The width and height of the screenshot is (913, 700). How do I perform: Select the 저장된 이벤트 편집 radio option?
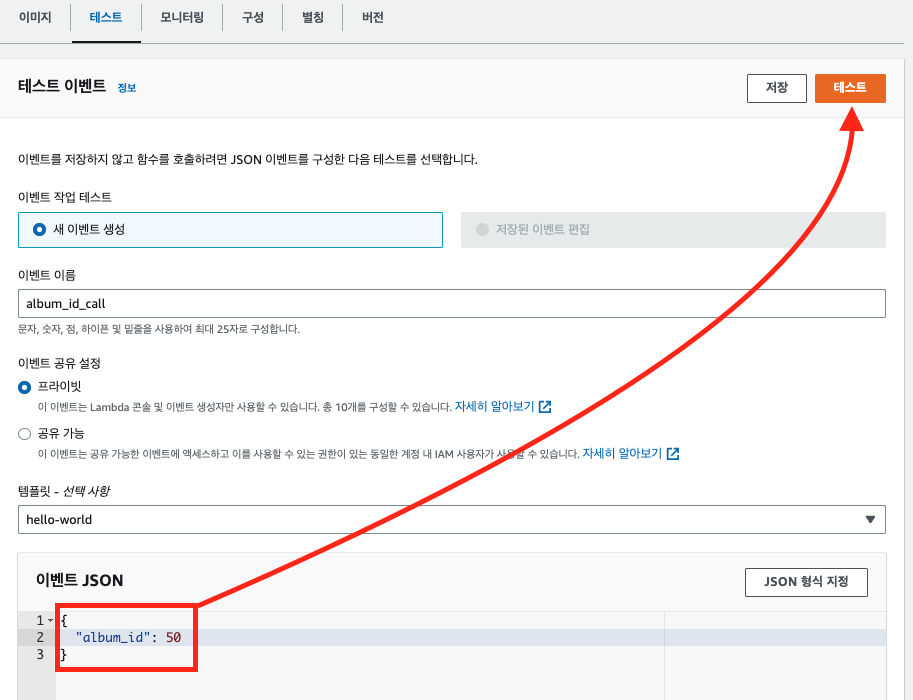click(482, 229)
